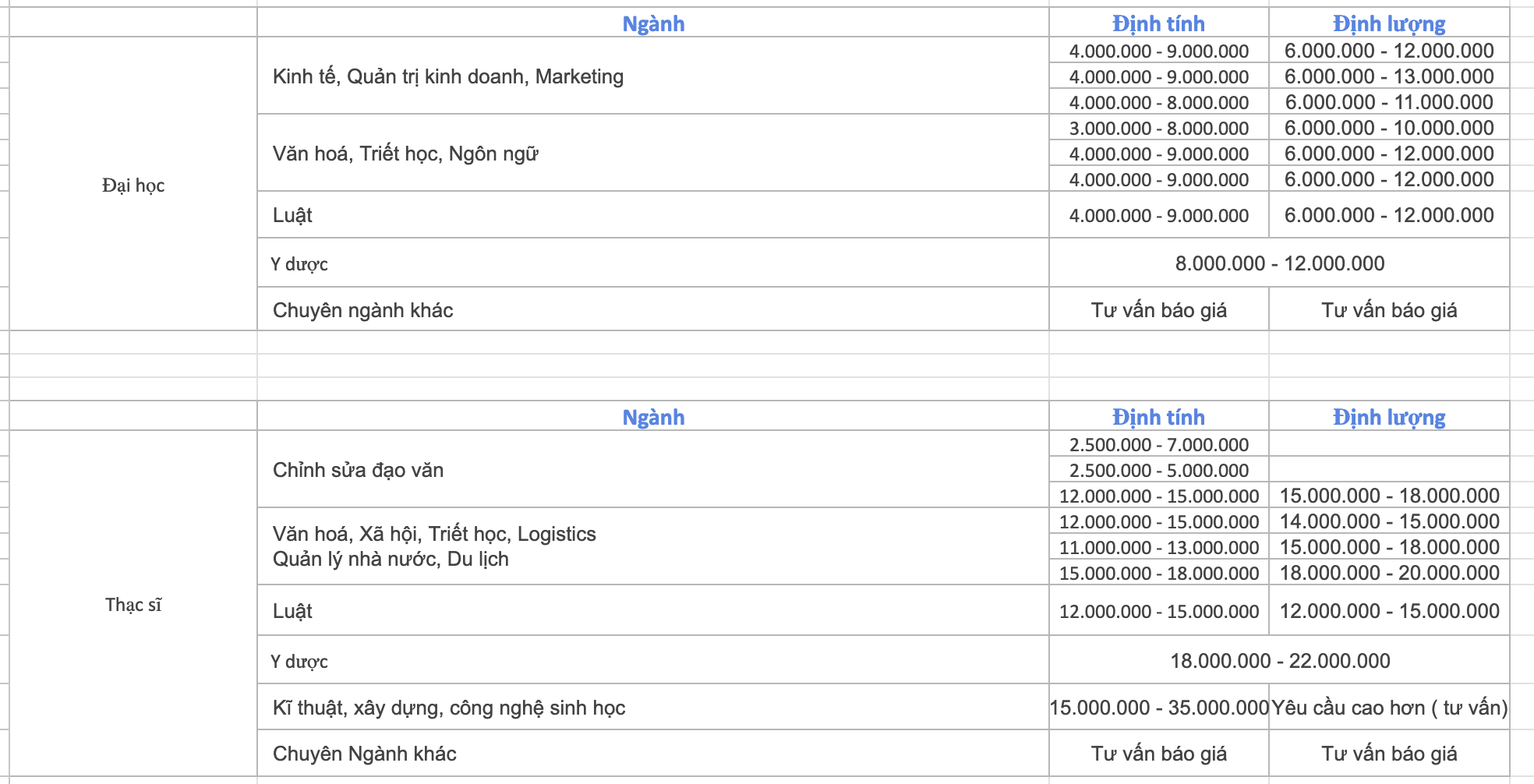Select the Văn hoá, Triết học, Ngôn ngữ cell
This screenshot has height=784, width=1534.
405,154
